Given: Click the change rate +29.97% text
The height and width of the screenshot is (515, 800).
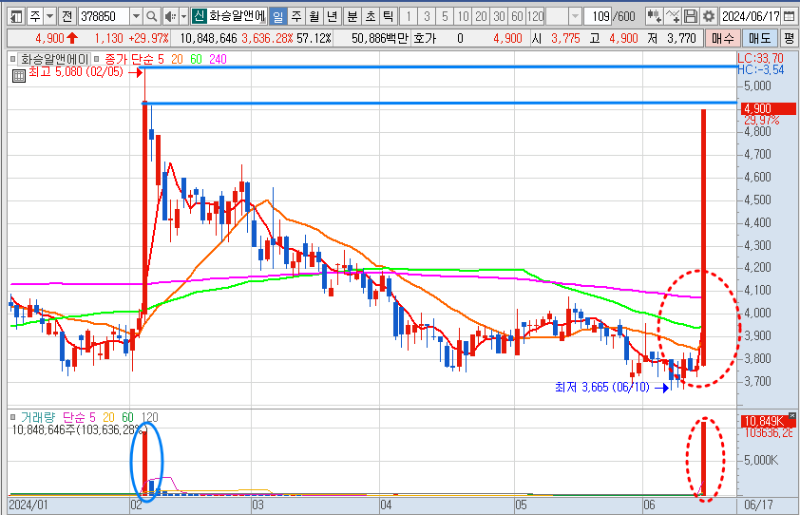Looking at the screenshot, I should [x=148, y=38].
